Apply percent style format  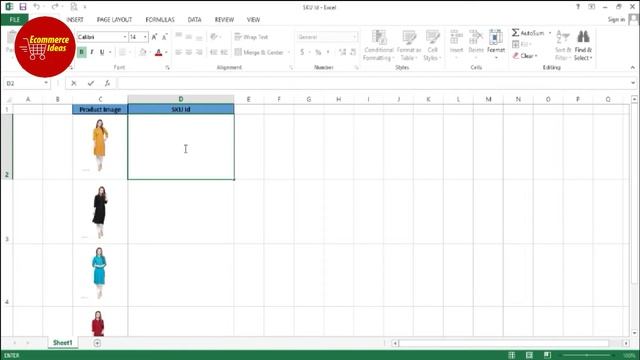click(x=318, y=52)
